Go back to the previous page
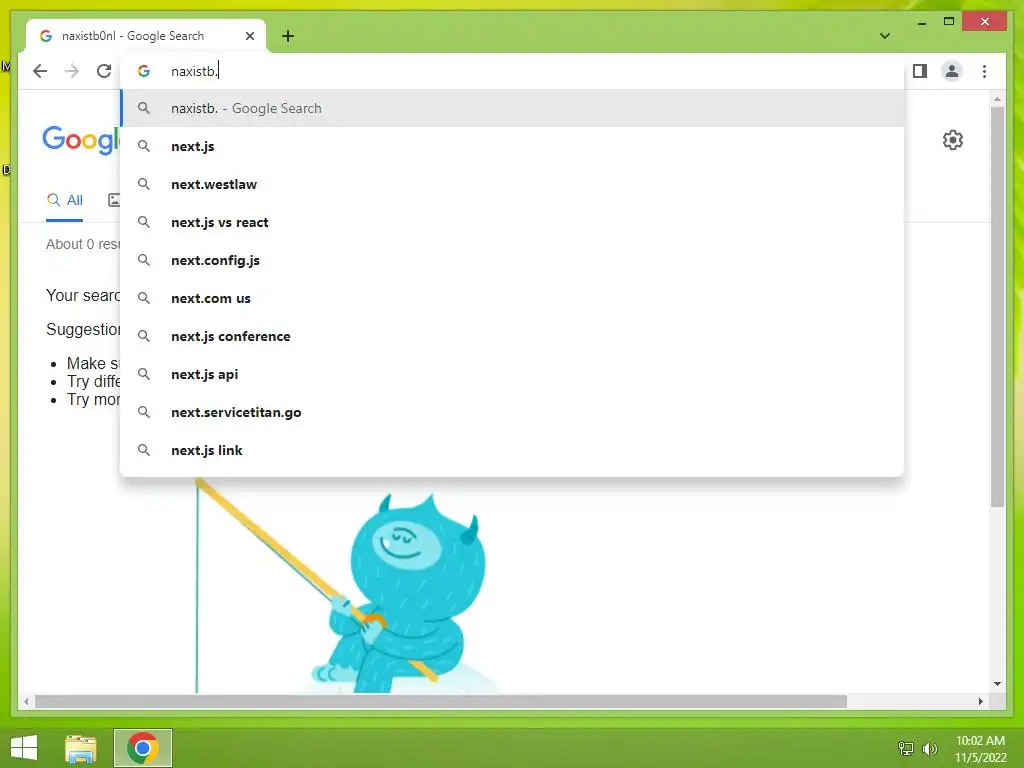Screen dimensions: 1024x768 point(40,71)
